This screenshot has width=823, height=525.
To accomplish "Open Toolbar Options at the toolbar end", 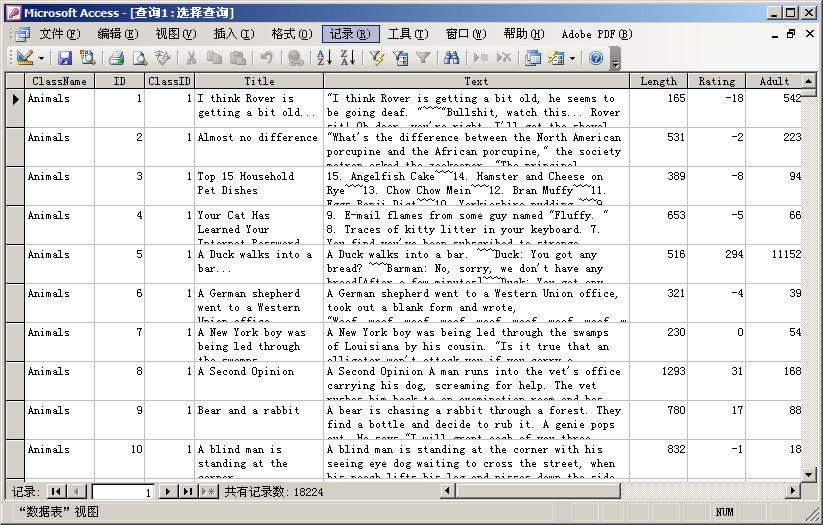I will coord(615,59).
